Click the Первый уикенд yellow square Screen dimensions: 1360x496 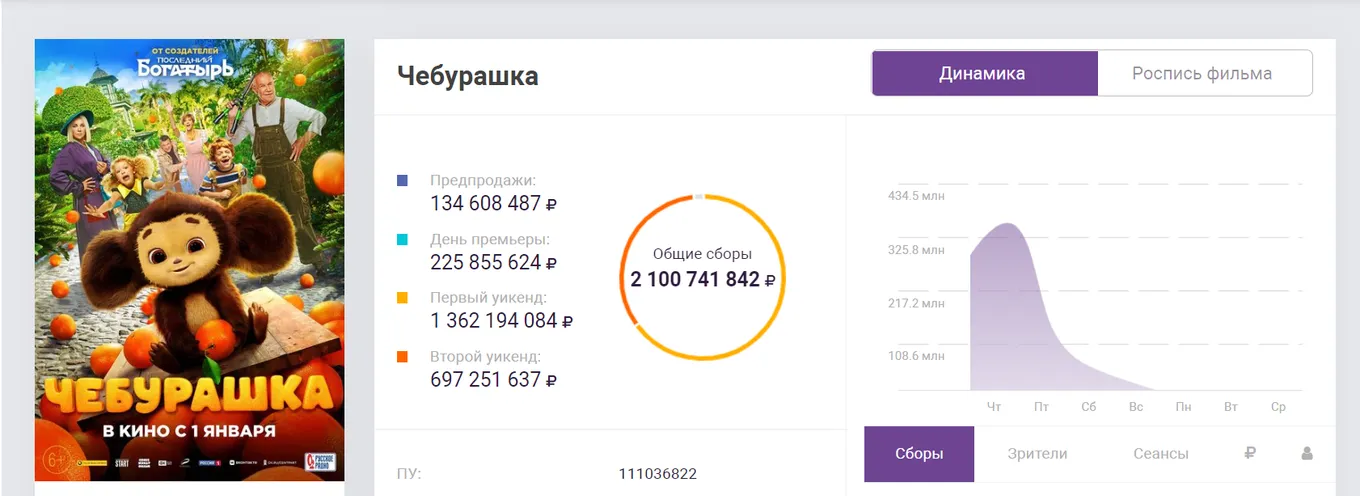click(x=402, y=298)
